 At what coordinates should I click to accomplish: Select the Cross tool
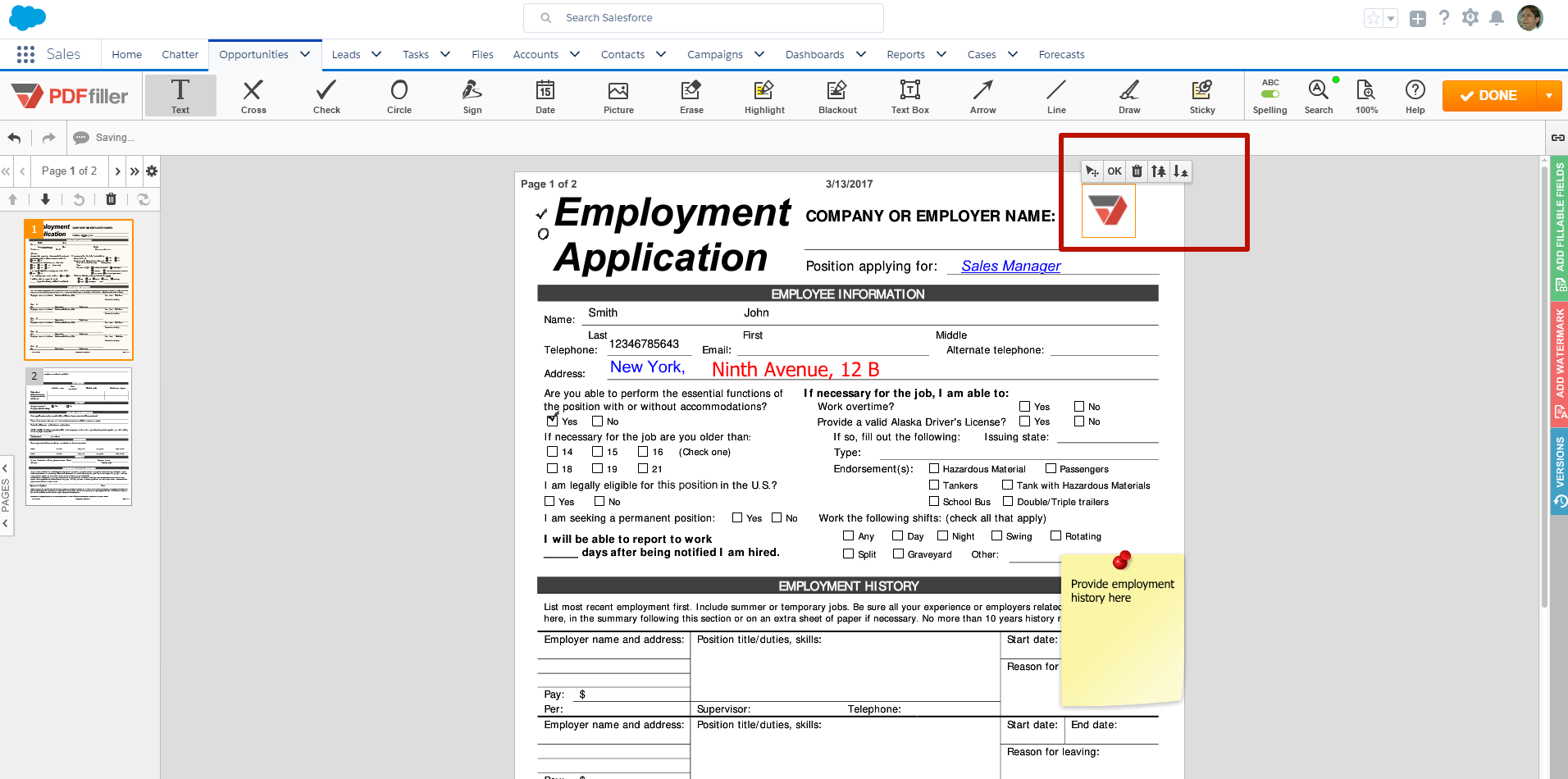point(253,95)
